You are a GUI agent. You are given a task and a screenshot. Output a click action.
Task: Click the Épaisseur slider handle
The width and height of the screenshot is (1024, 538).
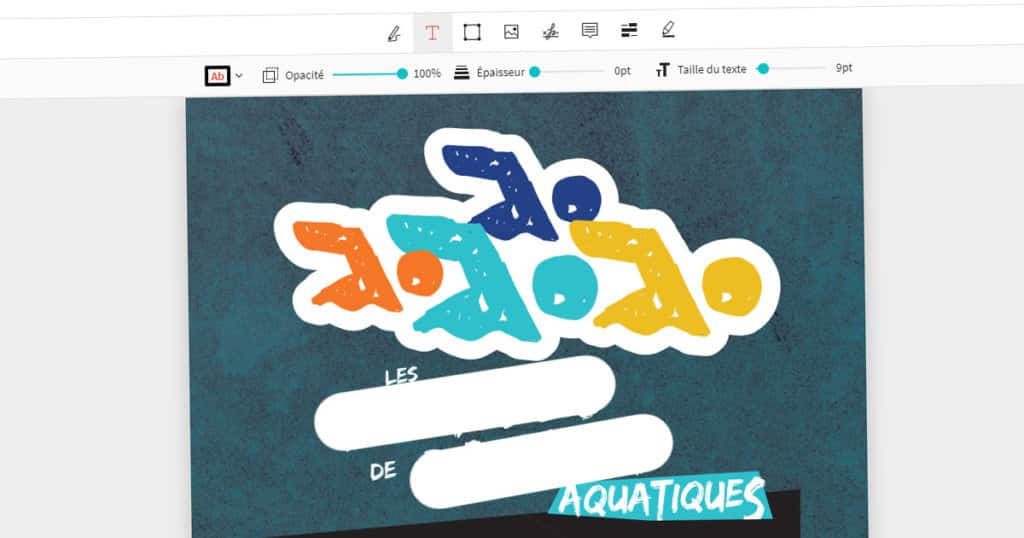[x=535, y=72]
